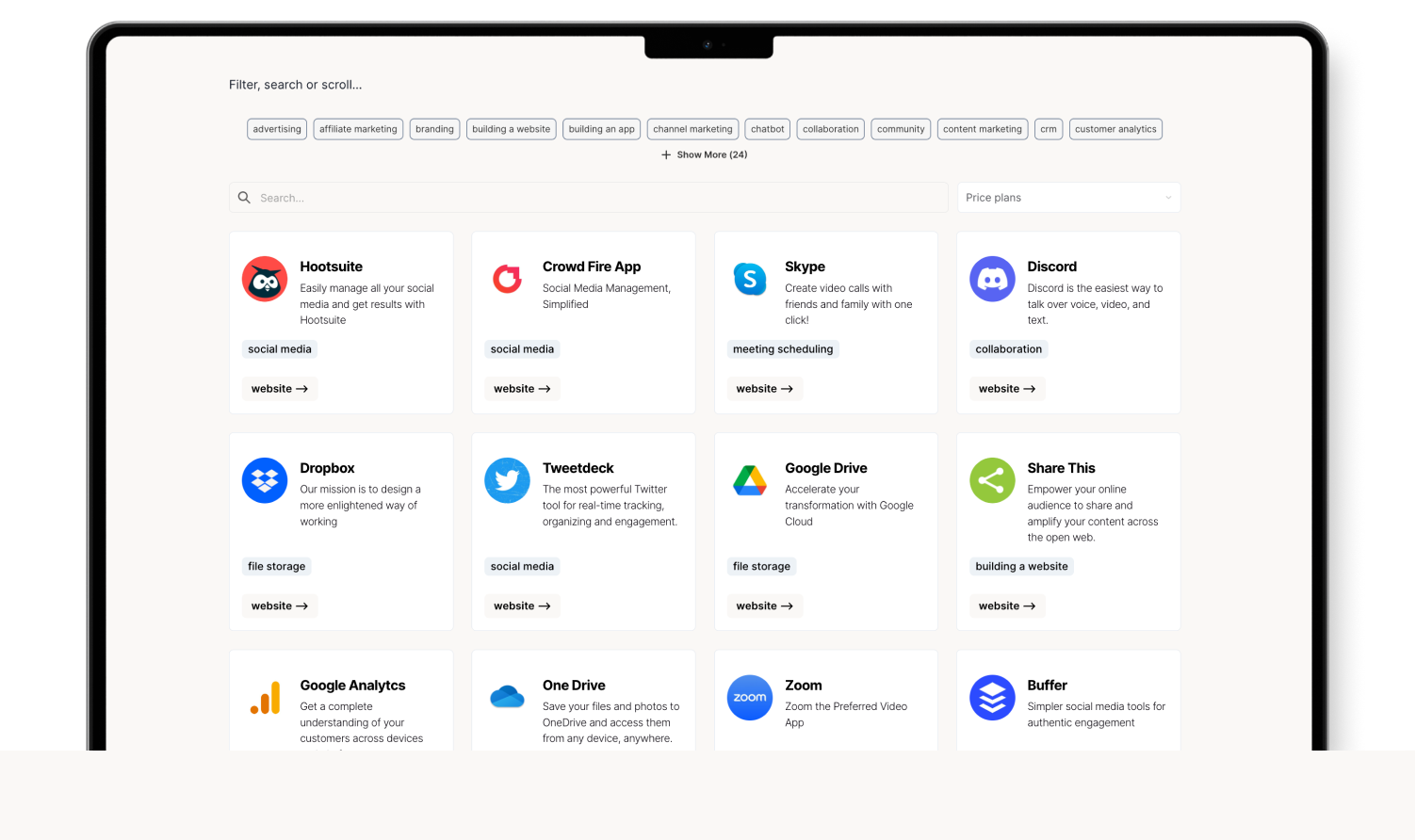Visit the Share This website button
Viewport: 1416px width, 840px height.
[1007, 606]
